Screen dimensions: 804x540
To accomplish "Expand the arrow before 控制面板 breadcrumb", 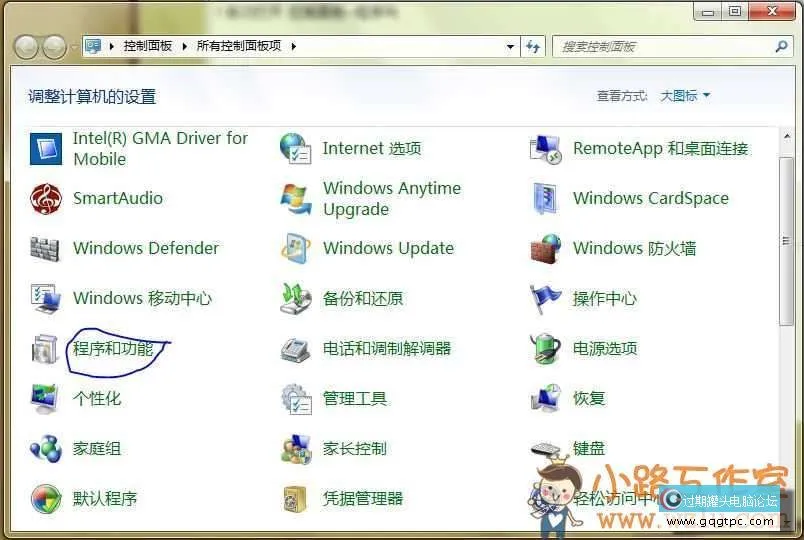I will point(112,46).
